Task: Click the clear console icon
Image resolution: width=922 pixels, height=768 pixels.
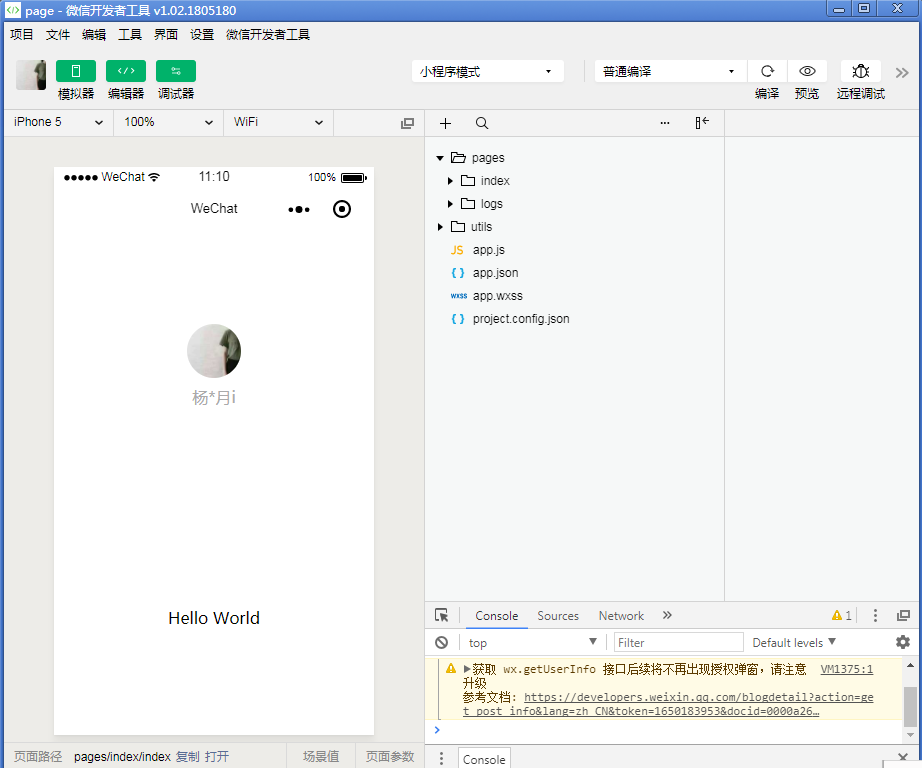Action: point(442,642)
